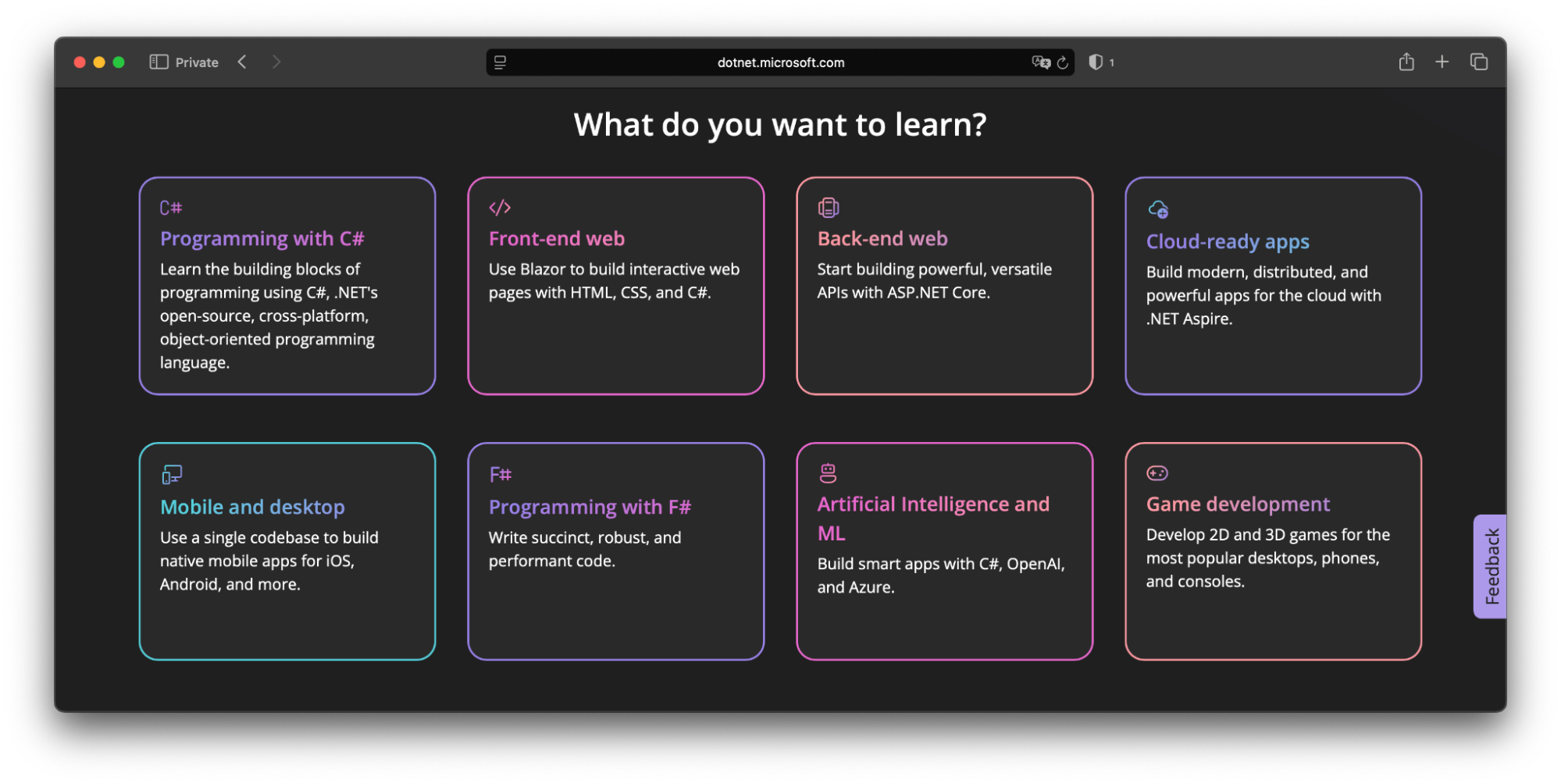Open the privacy report shield icon
This screenshot has width=1561, height=784.
coord(1096,62)
